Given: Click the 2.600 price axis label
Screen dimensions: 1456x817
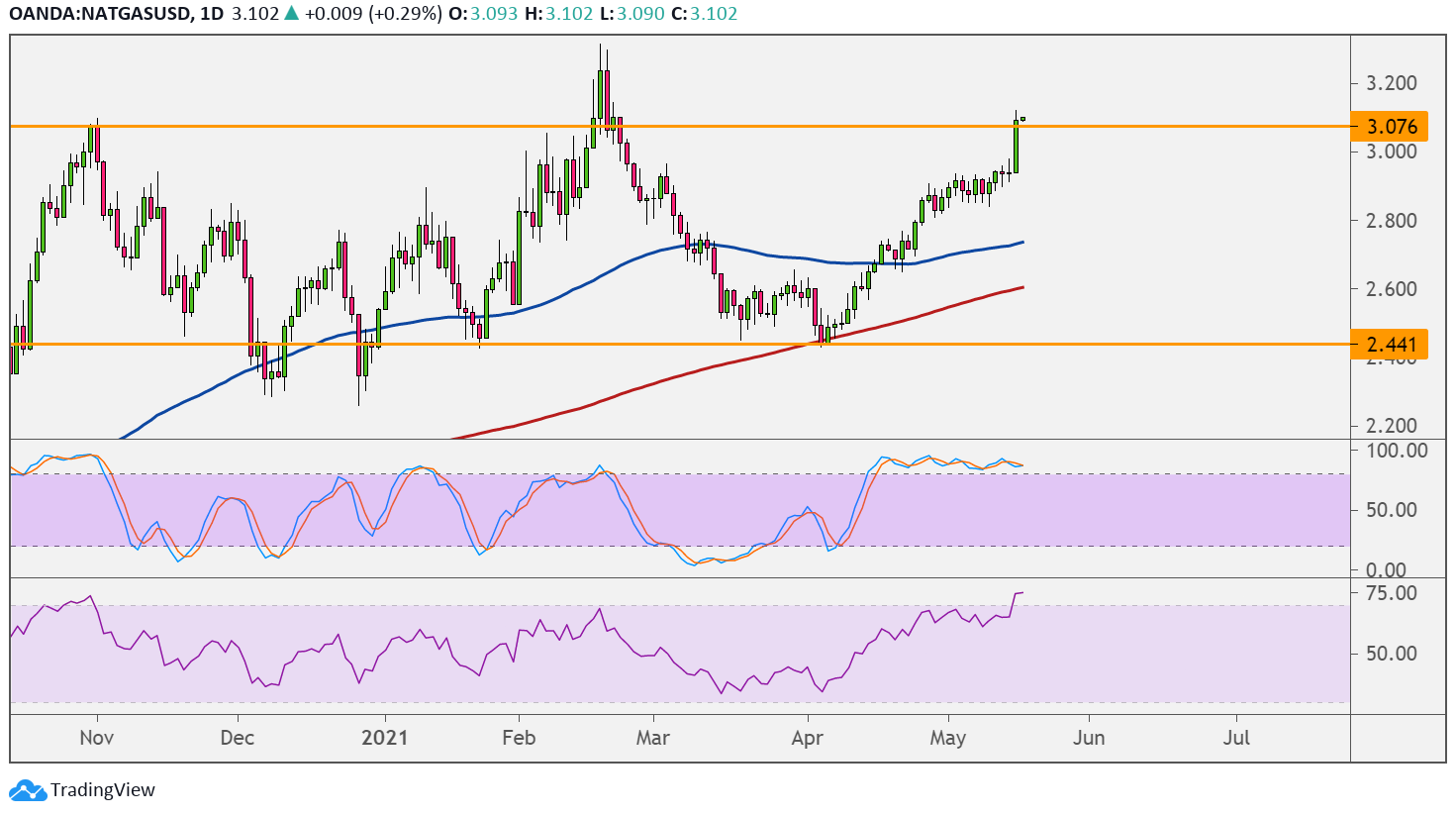Looking at the screenshot, I should pos(1392,289).
